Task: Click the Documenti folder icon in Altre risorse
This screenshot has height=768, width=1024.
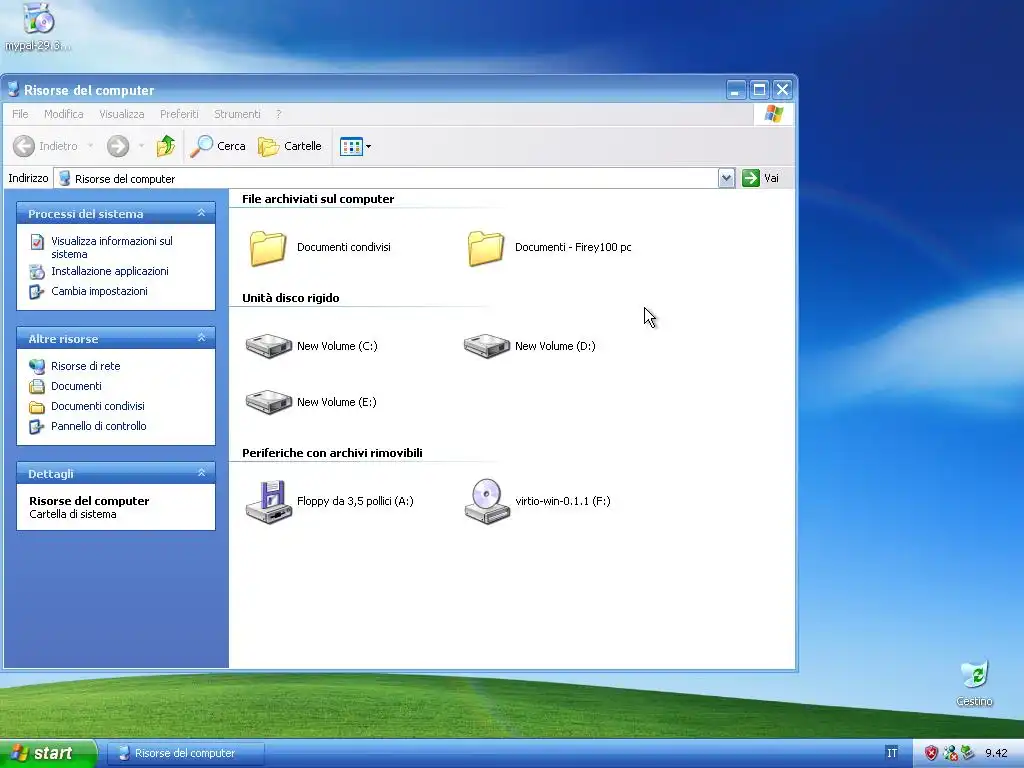Action: click(37, 387)
